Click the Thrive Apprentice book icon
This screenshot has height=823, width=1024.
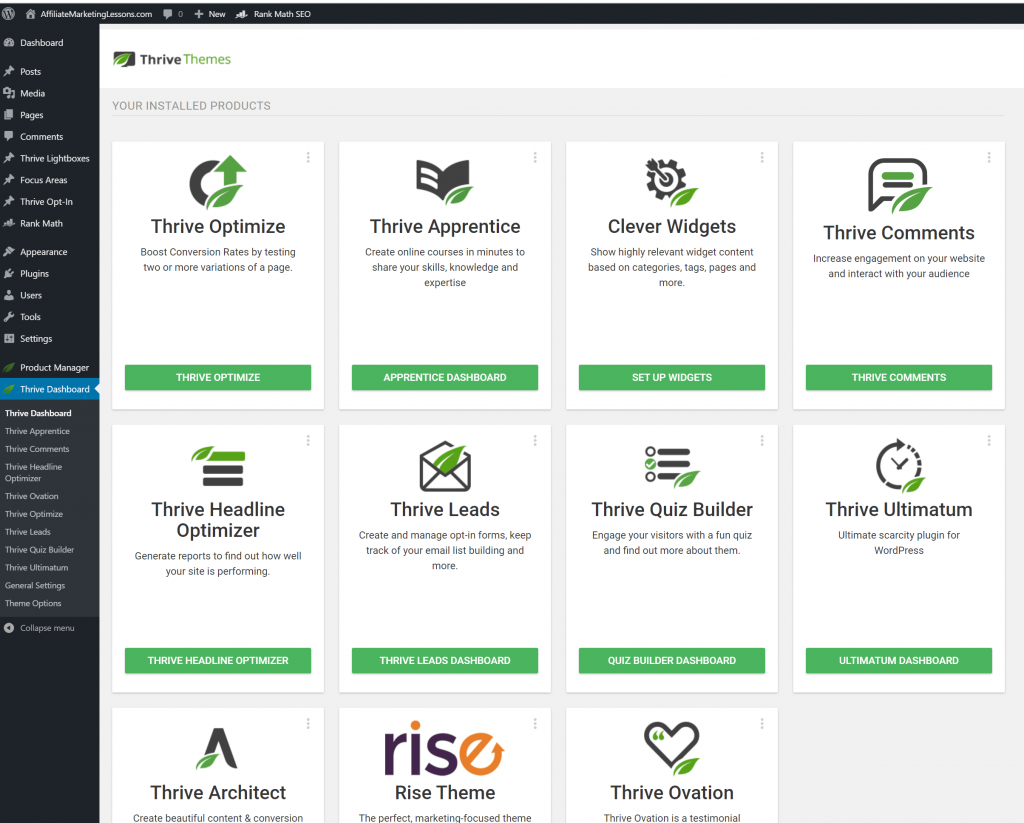tap(444, 182)
